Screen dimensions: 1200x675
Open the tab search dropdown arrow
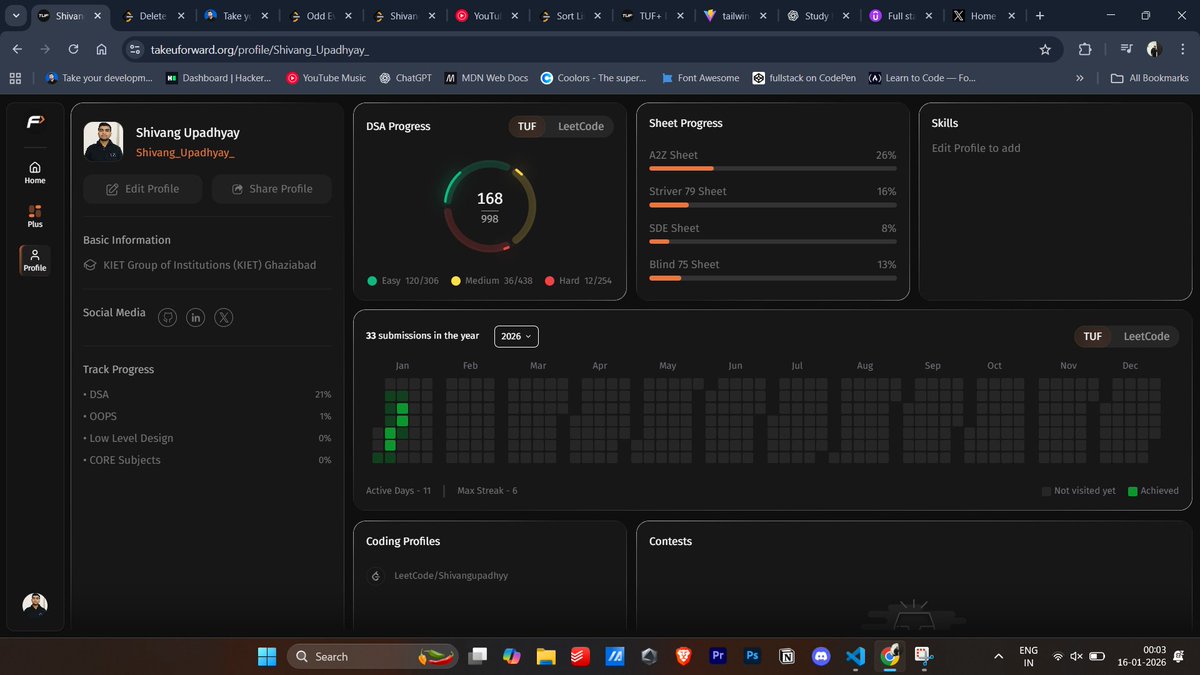[x=16, y=16]
